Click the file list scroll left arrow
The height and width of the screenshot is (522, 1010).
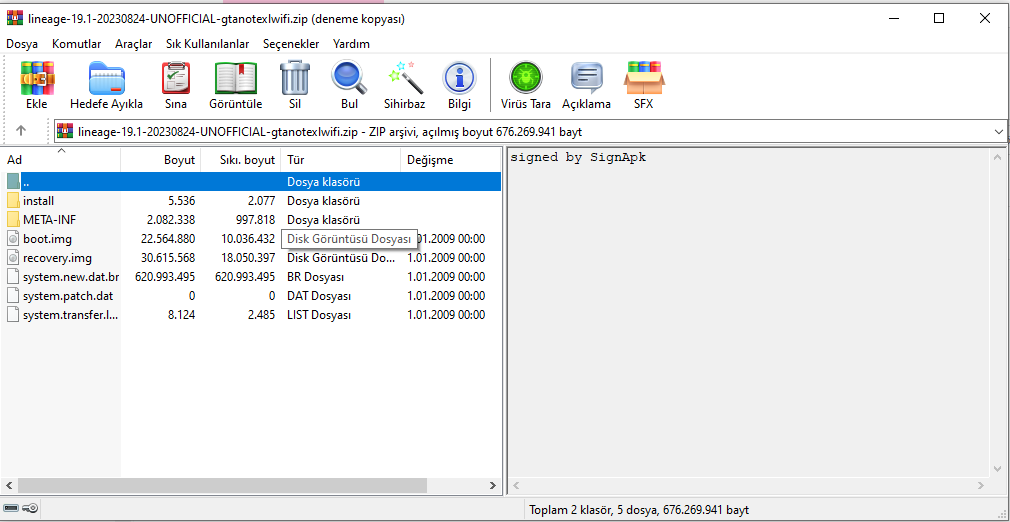[x=9, y=485]
